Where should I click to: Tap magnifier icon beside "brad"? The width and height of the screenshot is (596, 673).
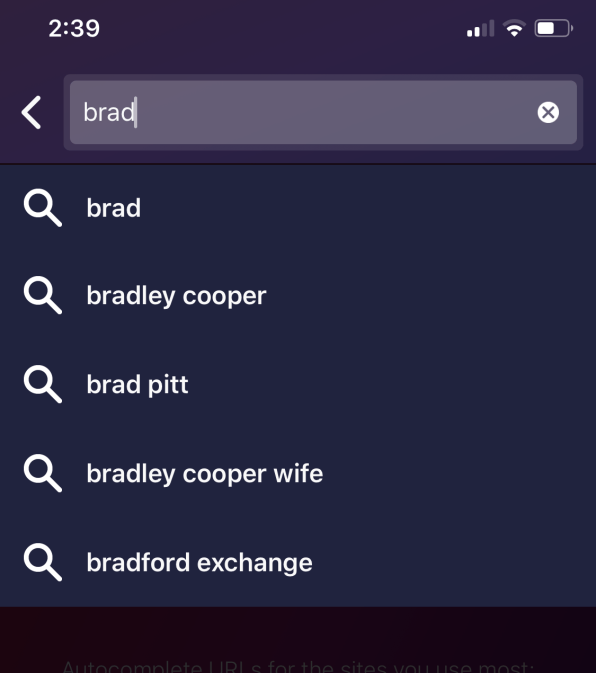tap(42, 208)
